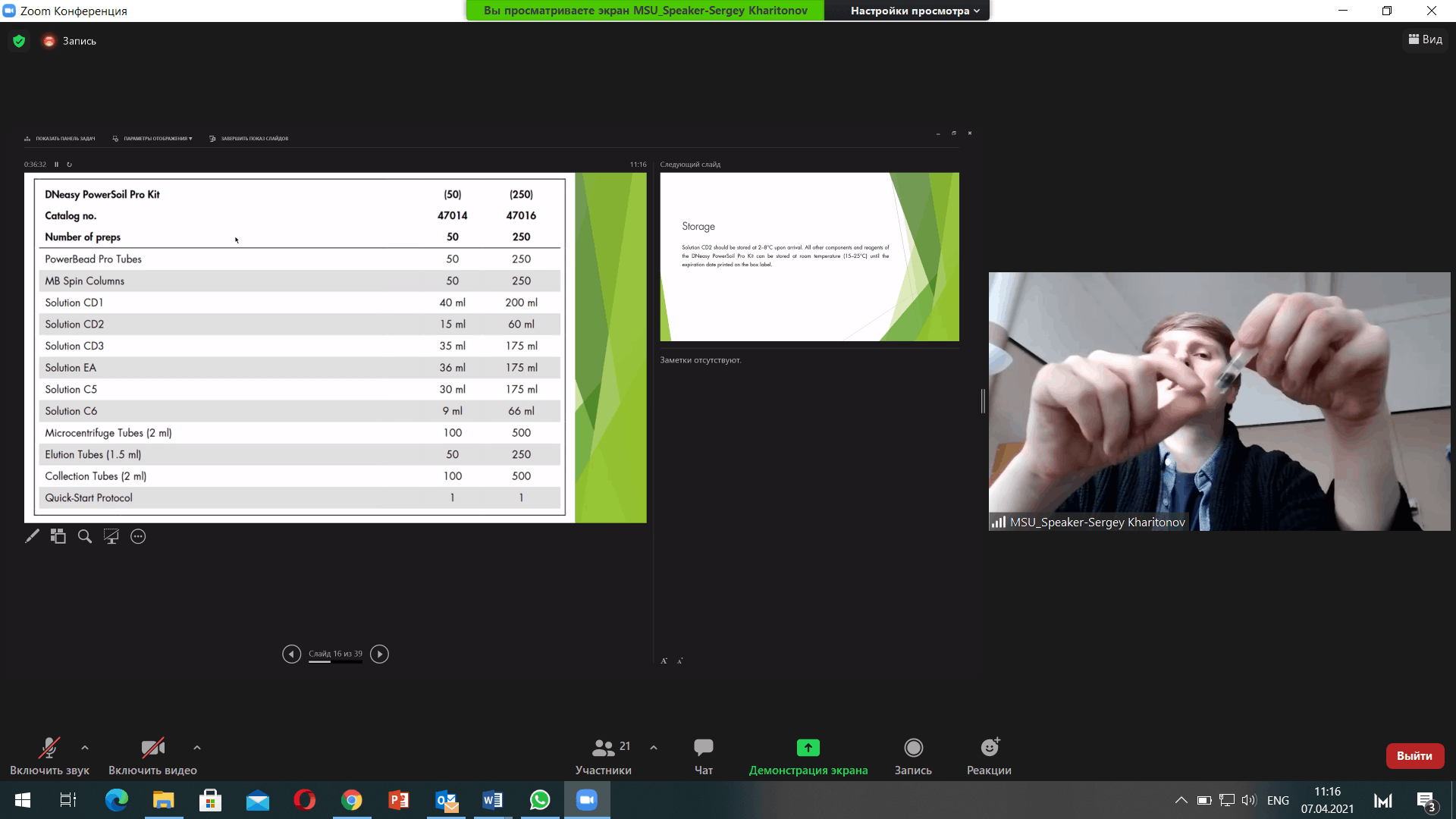1456x819 pixels.
Task: Click the green Share Screen icon
Action: [808, 748]
